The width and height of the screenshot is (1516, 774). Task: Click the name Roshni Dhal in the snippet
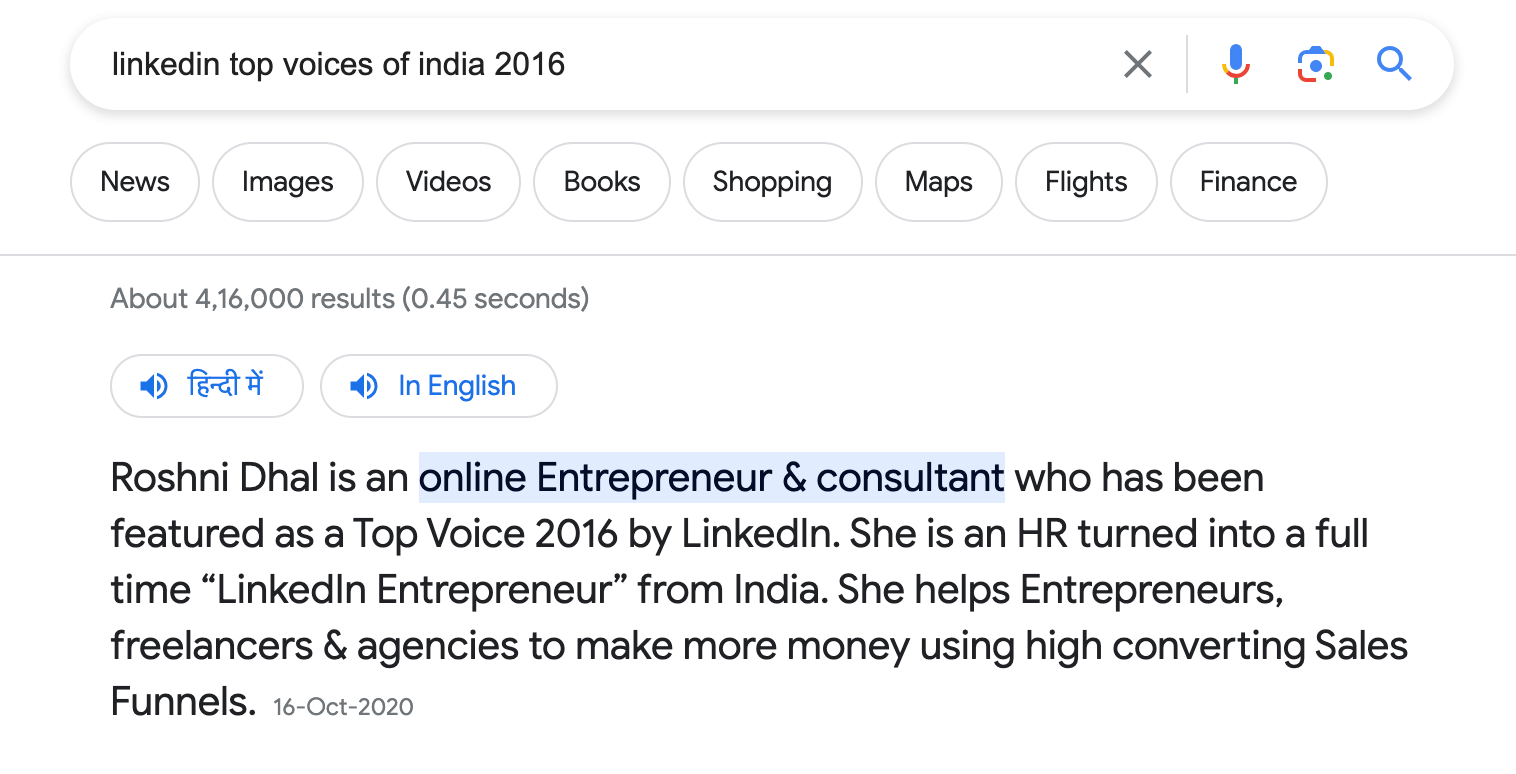(x=213, y=478)
